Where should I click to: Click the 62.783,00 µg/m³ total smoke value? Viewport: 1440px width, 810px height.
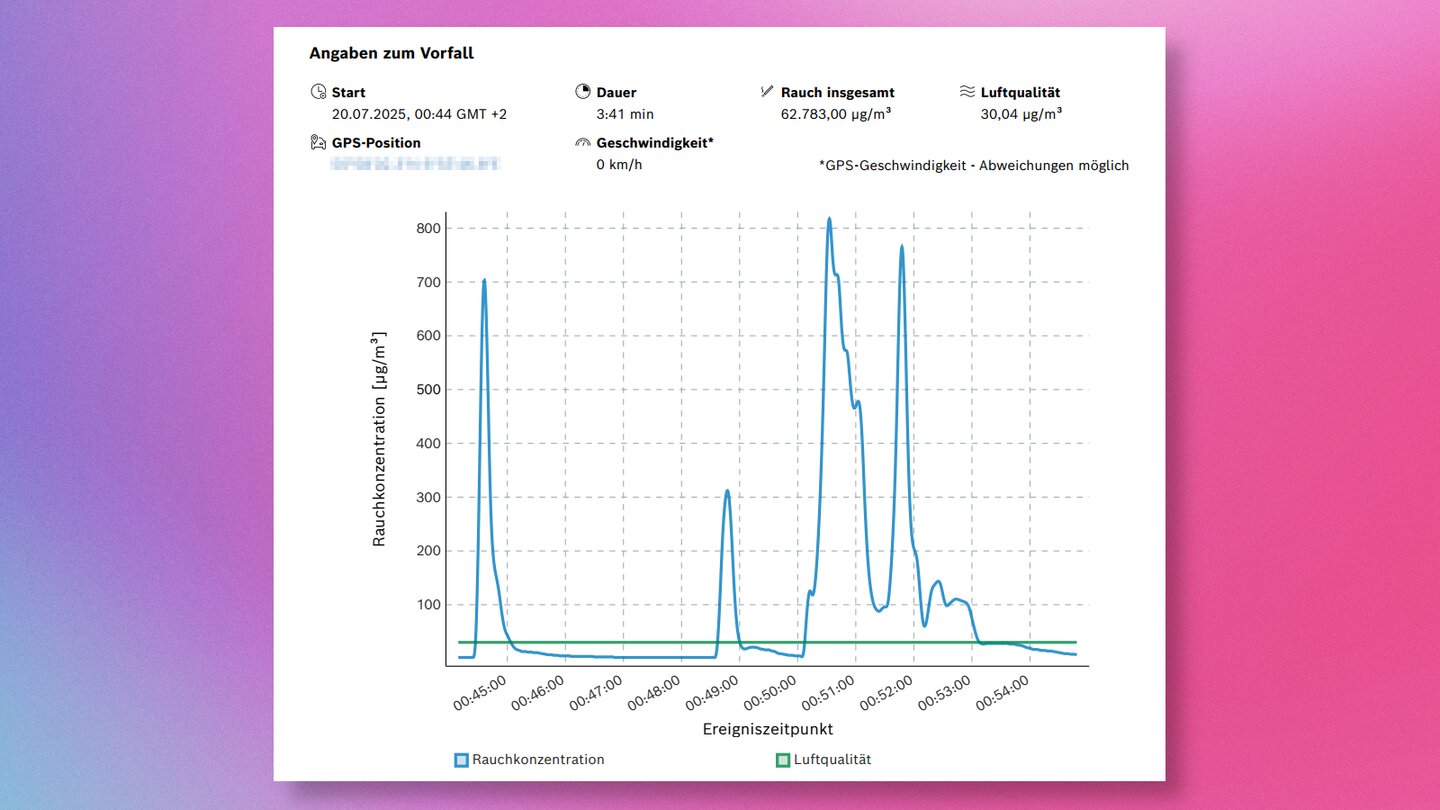click(835, 114)
